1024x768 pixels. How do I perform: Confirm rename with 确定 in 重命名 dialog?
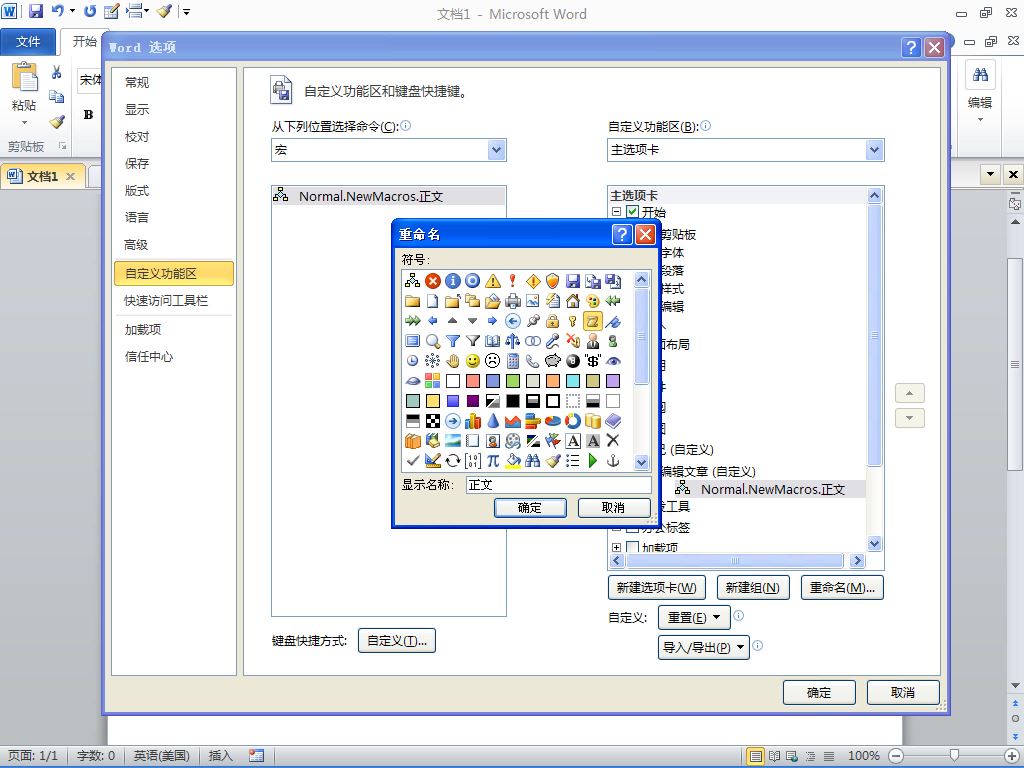click(x=530, y=508)
